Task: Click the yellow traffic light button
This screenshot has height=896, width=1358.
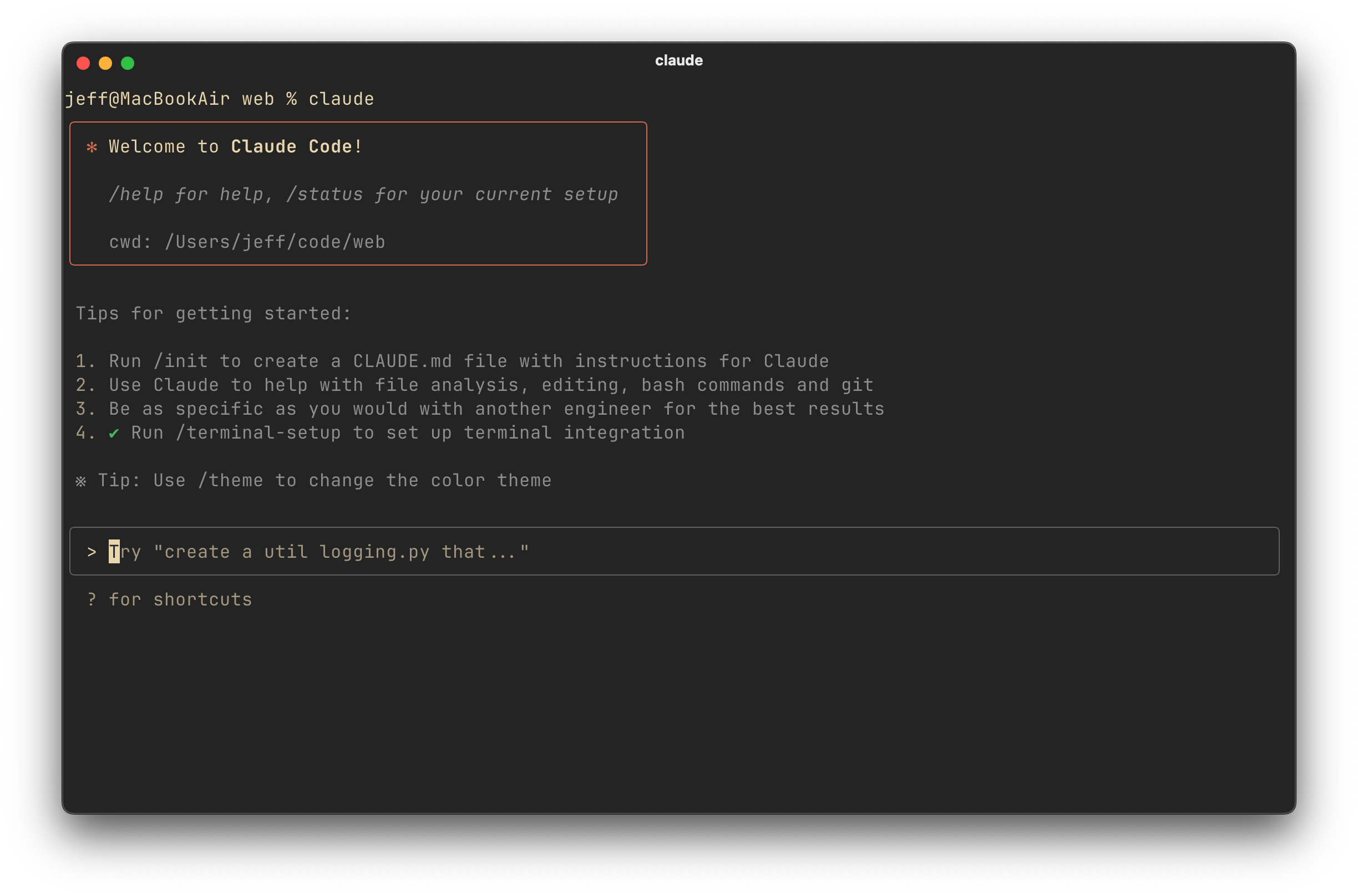Action: pyautogui.click(x=106, y=63)
